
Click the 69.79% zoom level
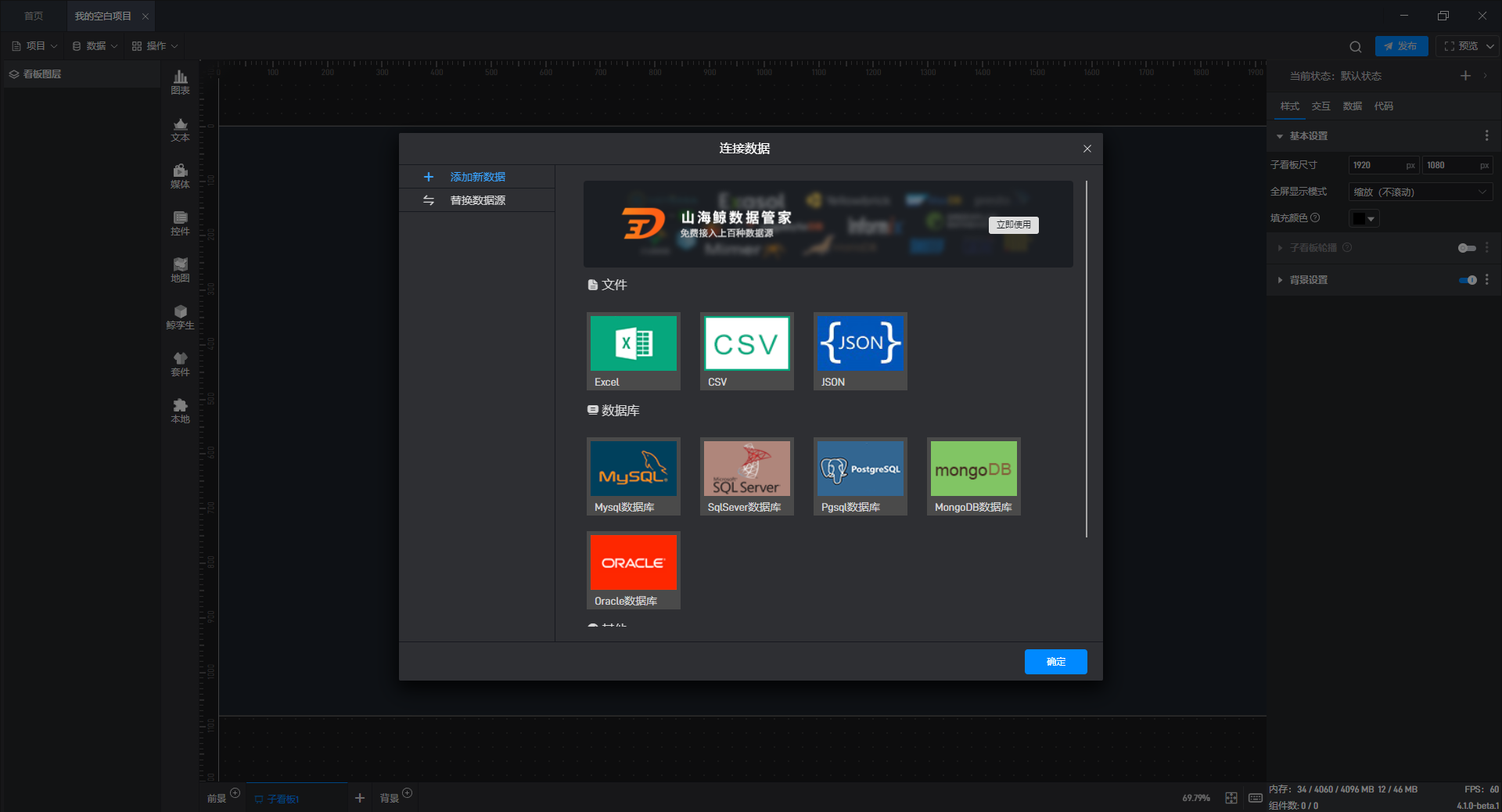point(1196,798)
